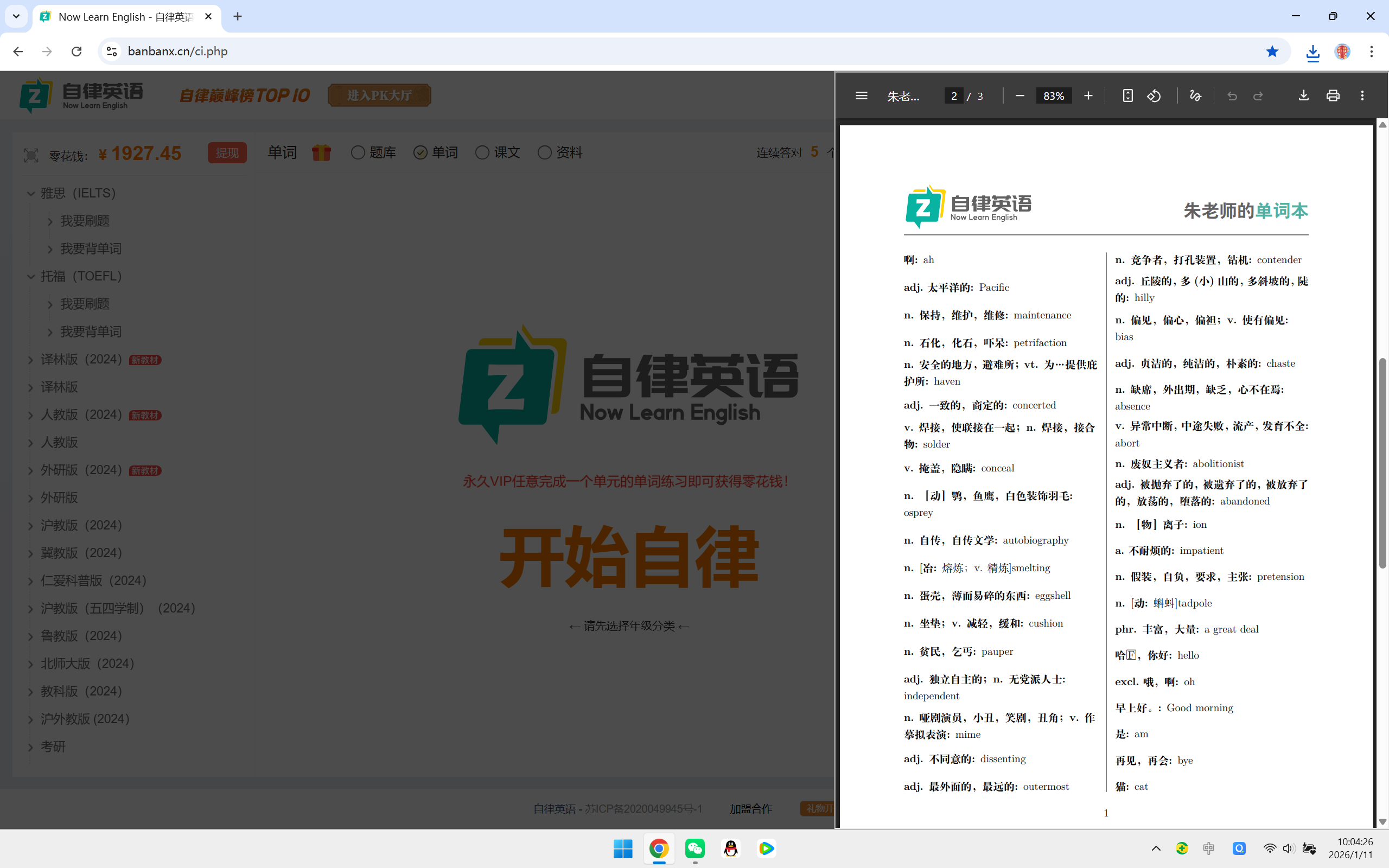Download the PDF from viewer toolbar
This screenshot has width=1389, height=868.
click(x=1303, y=96)
